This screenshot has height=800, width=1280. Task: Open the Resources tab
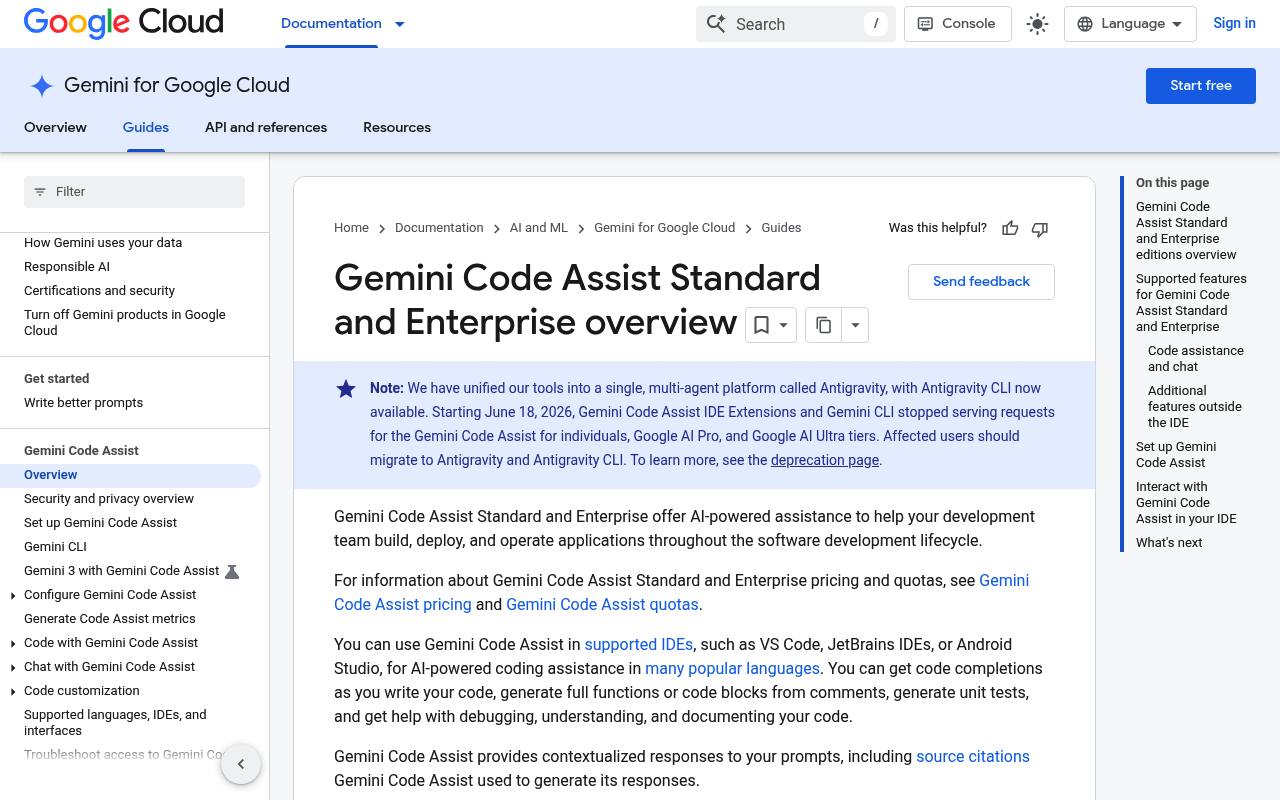[x=397, y=127]
